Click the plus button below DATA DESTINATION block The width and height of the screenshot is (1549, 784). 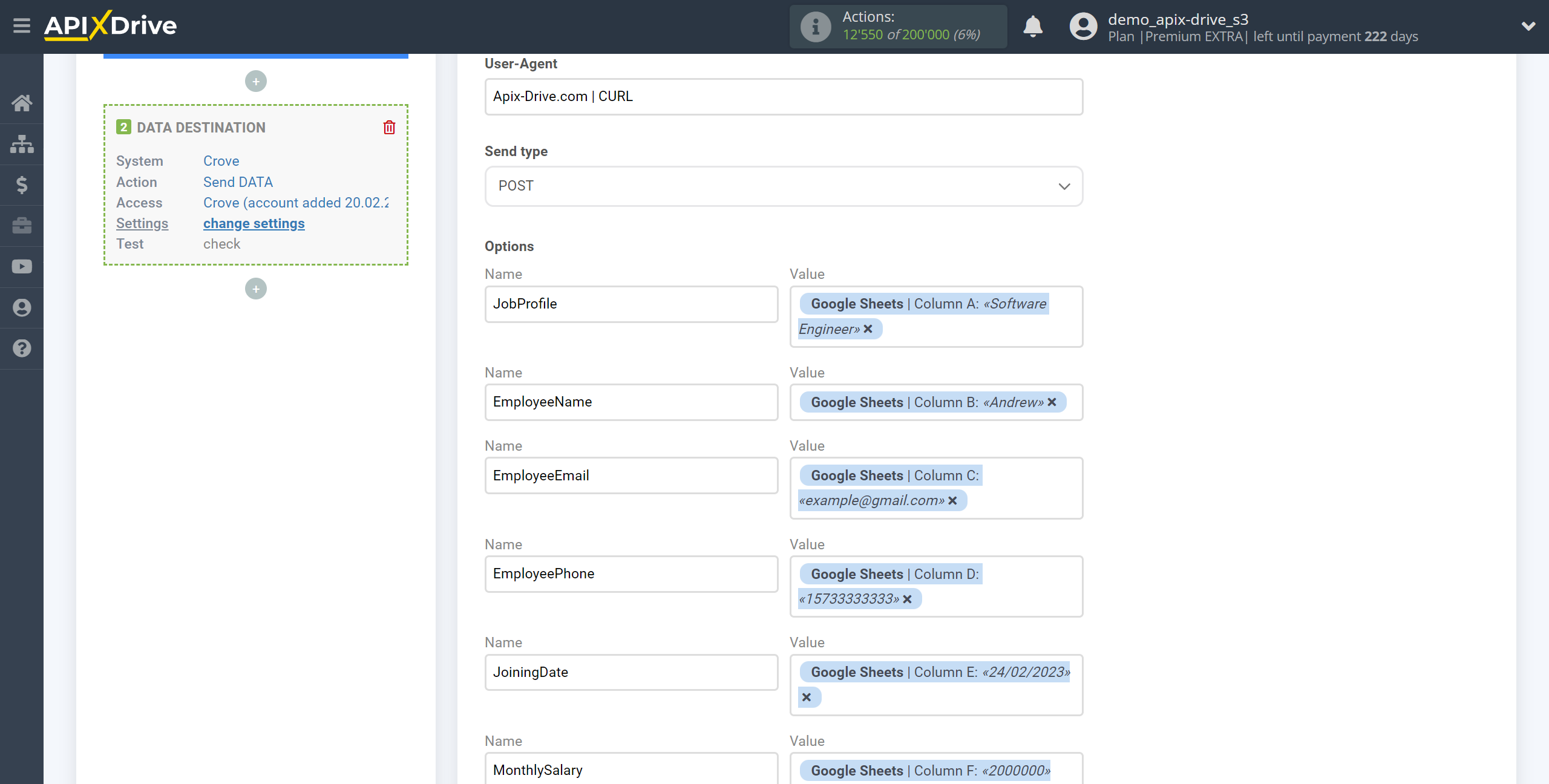[x=256, y=289]
